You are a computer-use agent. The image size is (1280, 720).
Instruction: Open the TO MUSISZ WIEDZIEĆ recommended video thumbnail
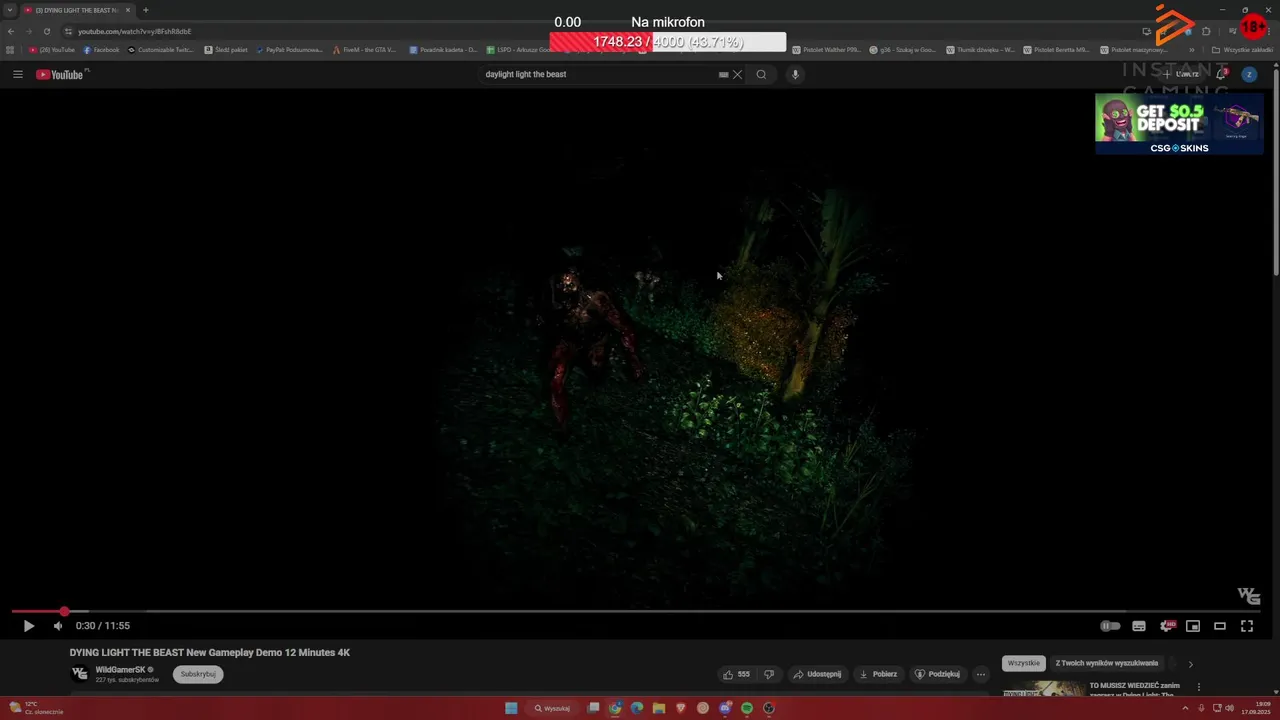coord(1043,690)
